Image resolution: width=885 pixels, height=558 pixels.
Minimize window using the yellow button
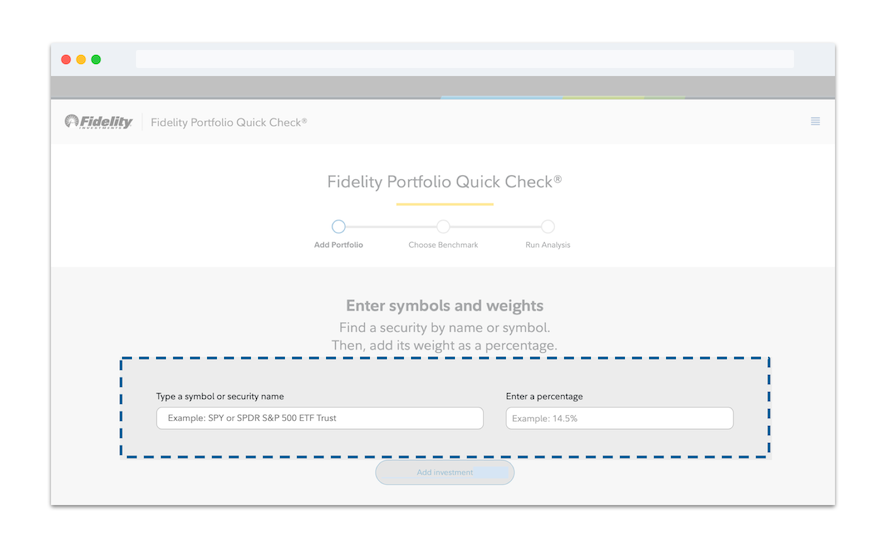[x=81, y=60]
